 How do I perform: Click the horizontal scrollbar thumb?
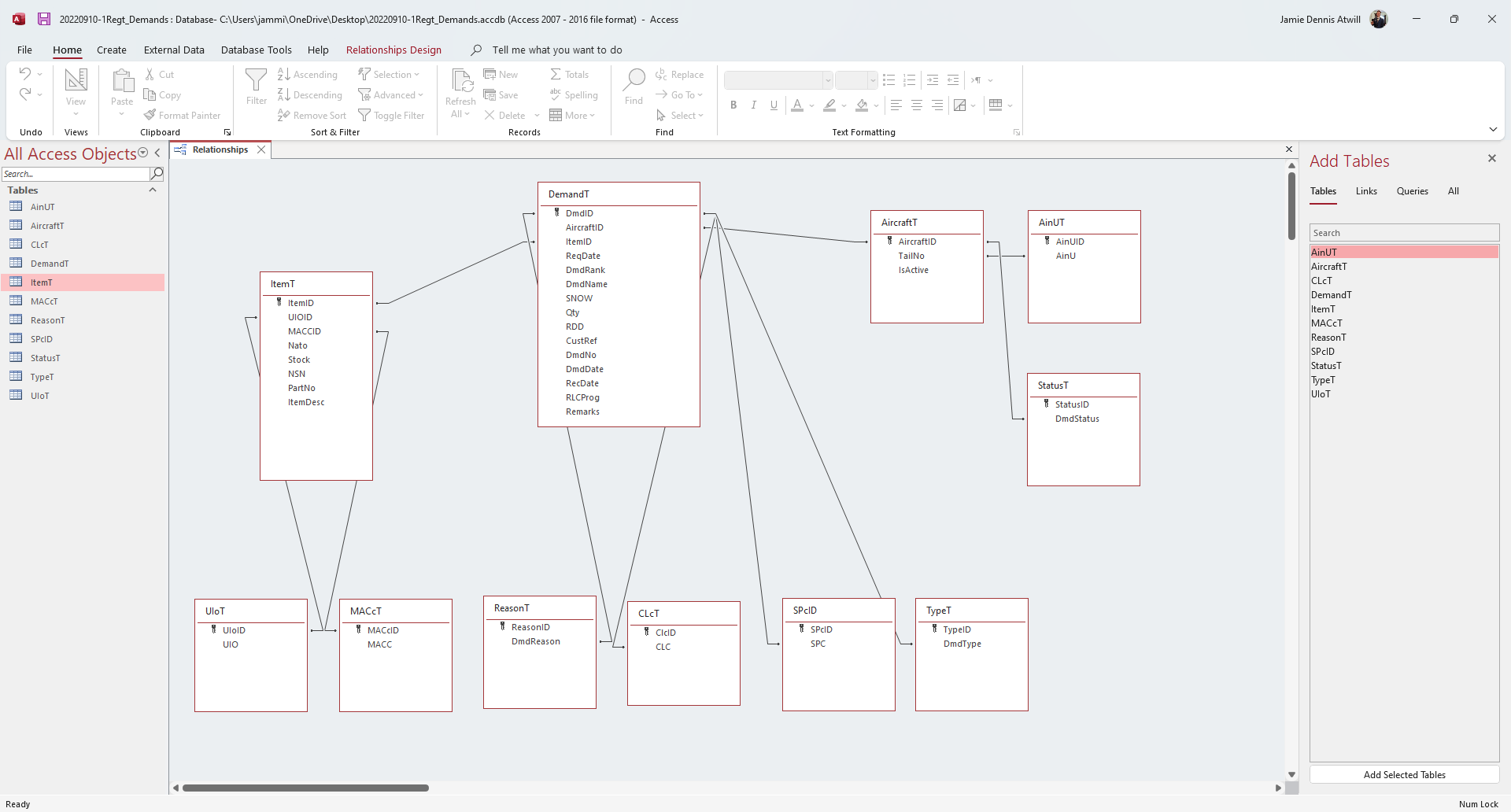305,788
